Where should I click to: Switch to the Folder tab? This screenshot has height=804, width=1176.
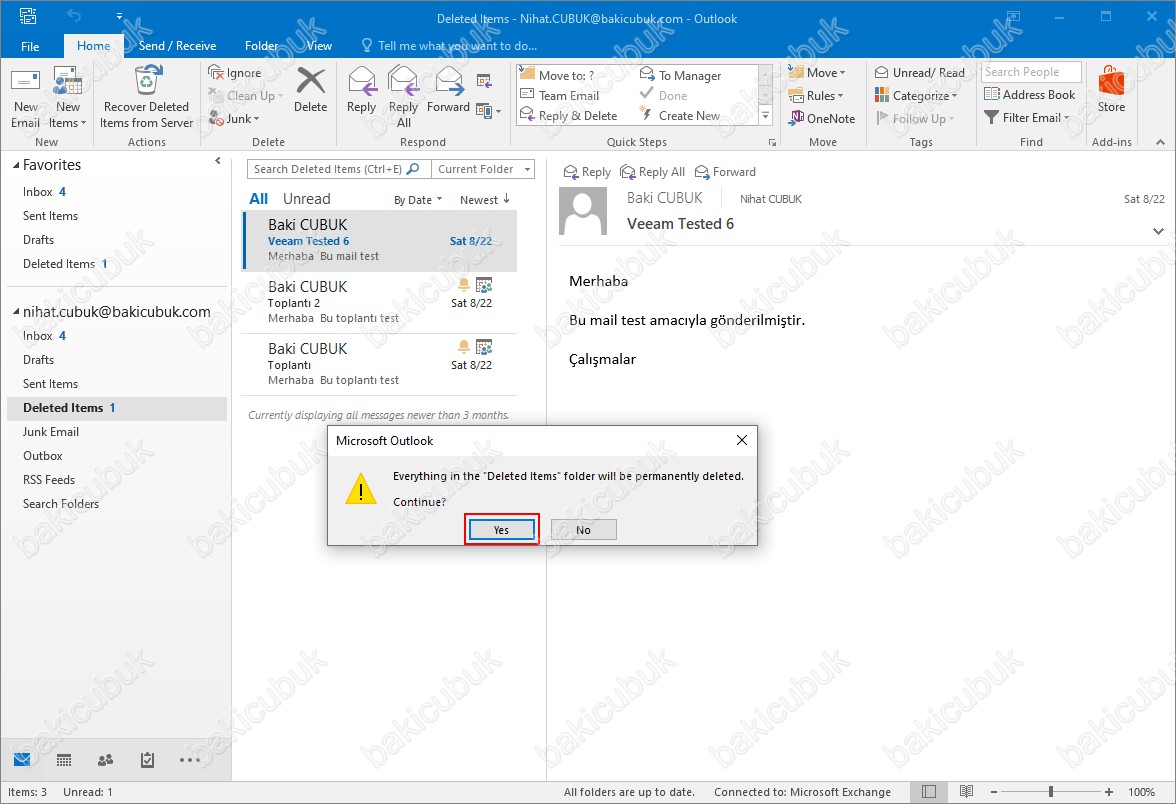(261, 46)
